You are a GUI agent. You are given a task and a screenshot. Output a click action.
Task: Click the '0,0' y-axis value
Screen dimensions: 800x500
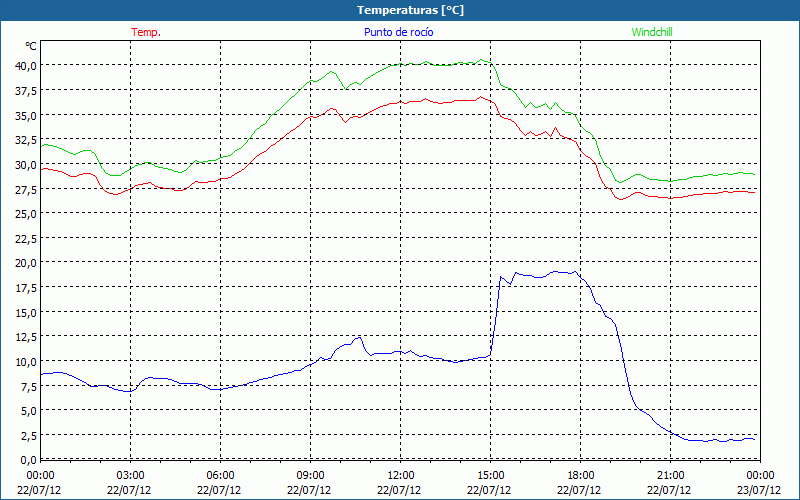click(29, 460)
